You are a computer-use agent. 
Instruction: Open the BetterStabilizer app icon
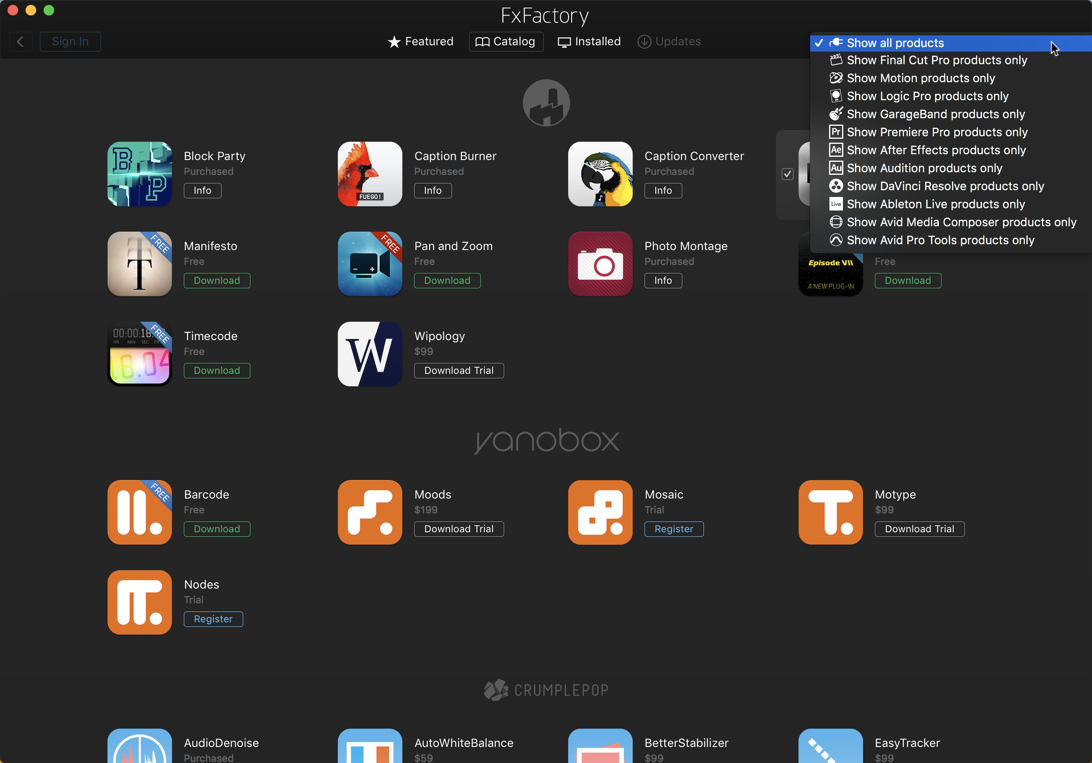pyautogui.click(x=600, y=746)
